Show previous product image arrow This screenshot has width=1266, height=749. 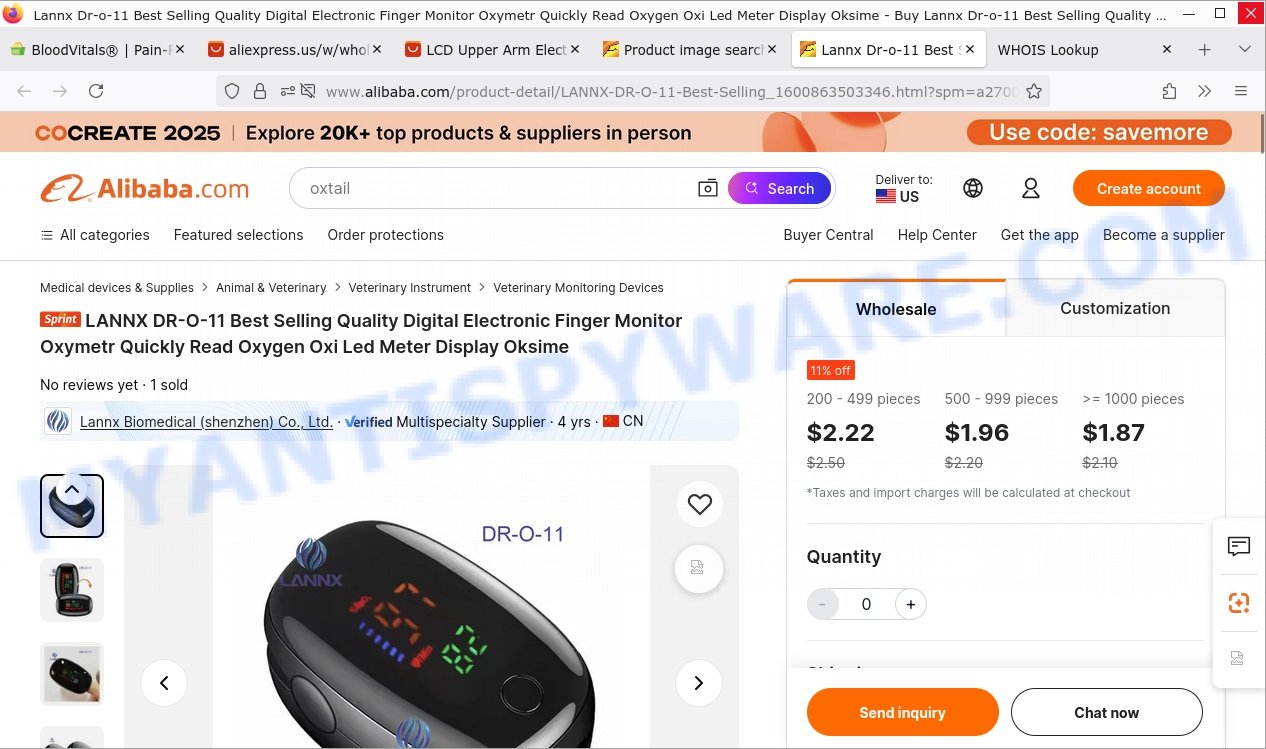164,683
